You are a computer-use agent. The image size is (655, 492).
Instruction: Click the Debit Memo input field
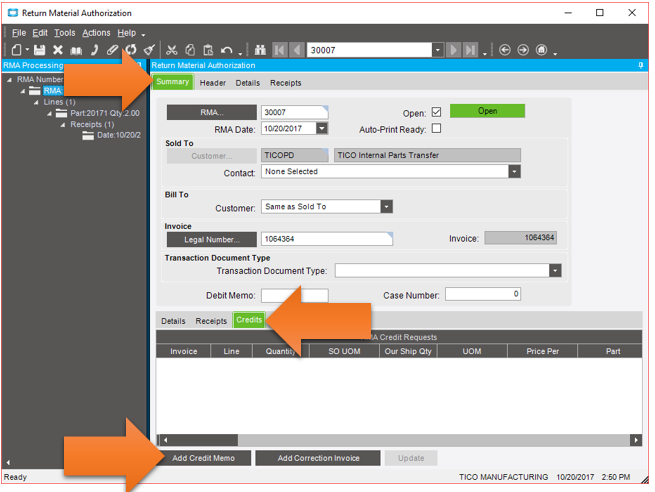click(x=294, y=295)
